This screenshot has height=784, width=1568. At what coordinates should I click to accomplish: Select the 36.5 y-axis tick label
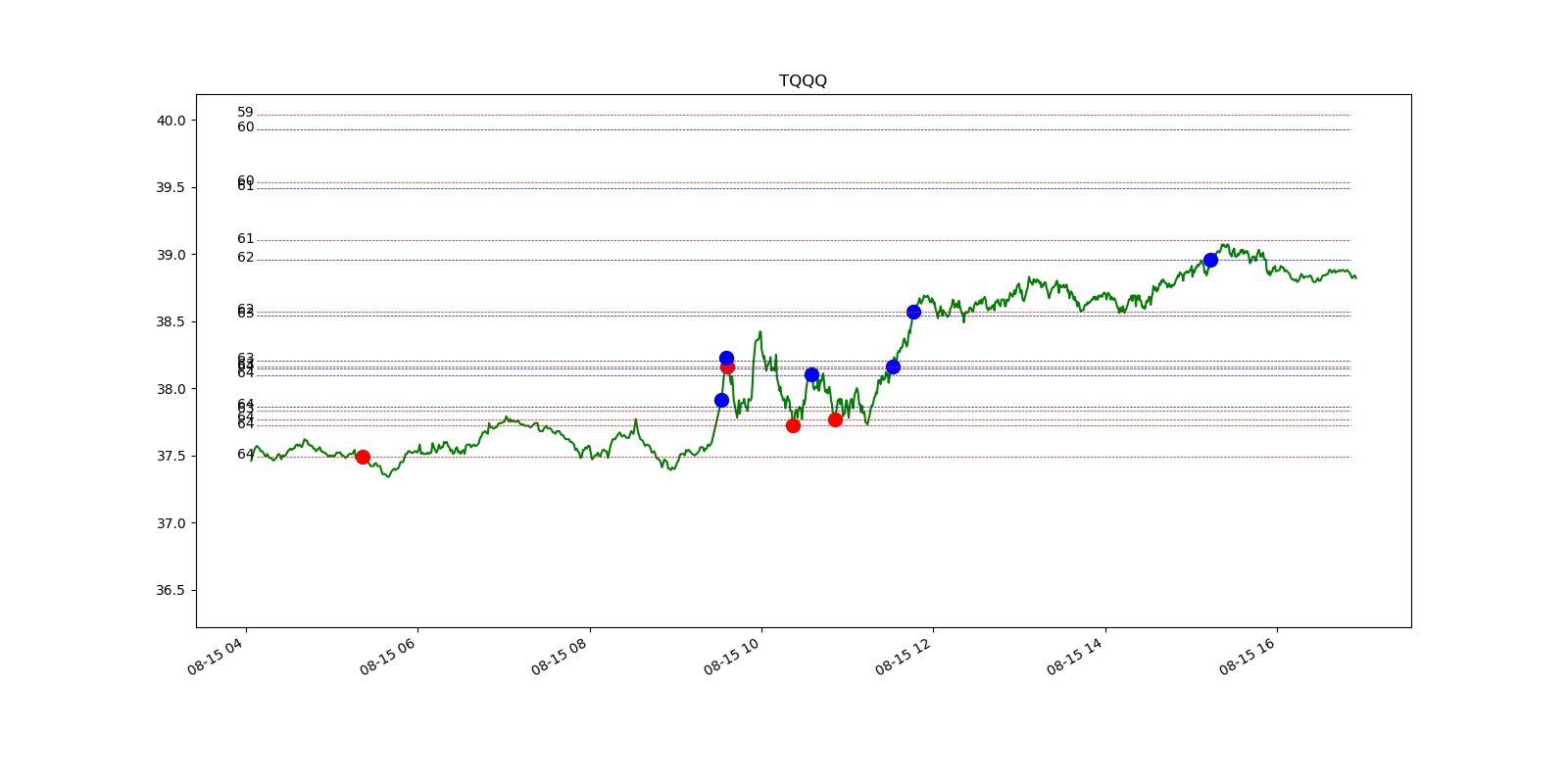171,590
